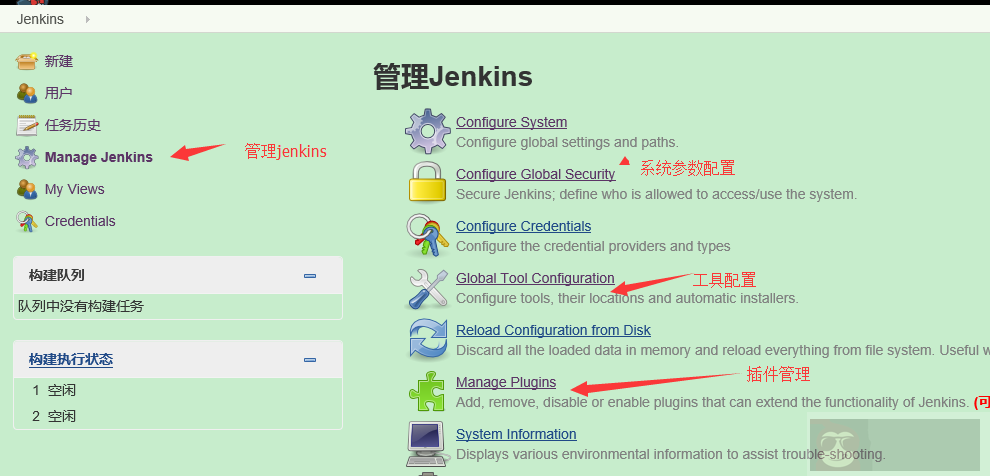990x476 pixels.
Task: Click executor 1 空闲 row
Action: (177, 390)
